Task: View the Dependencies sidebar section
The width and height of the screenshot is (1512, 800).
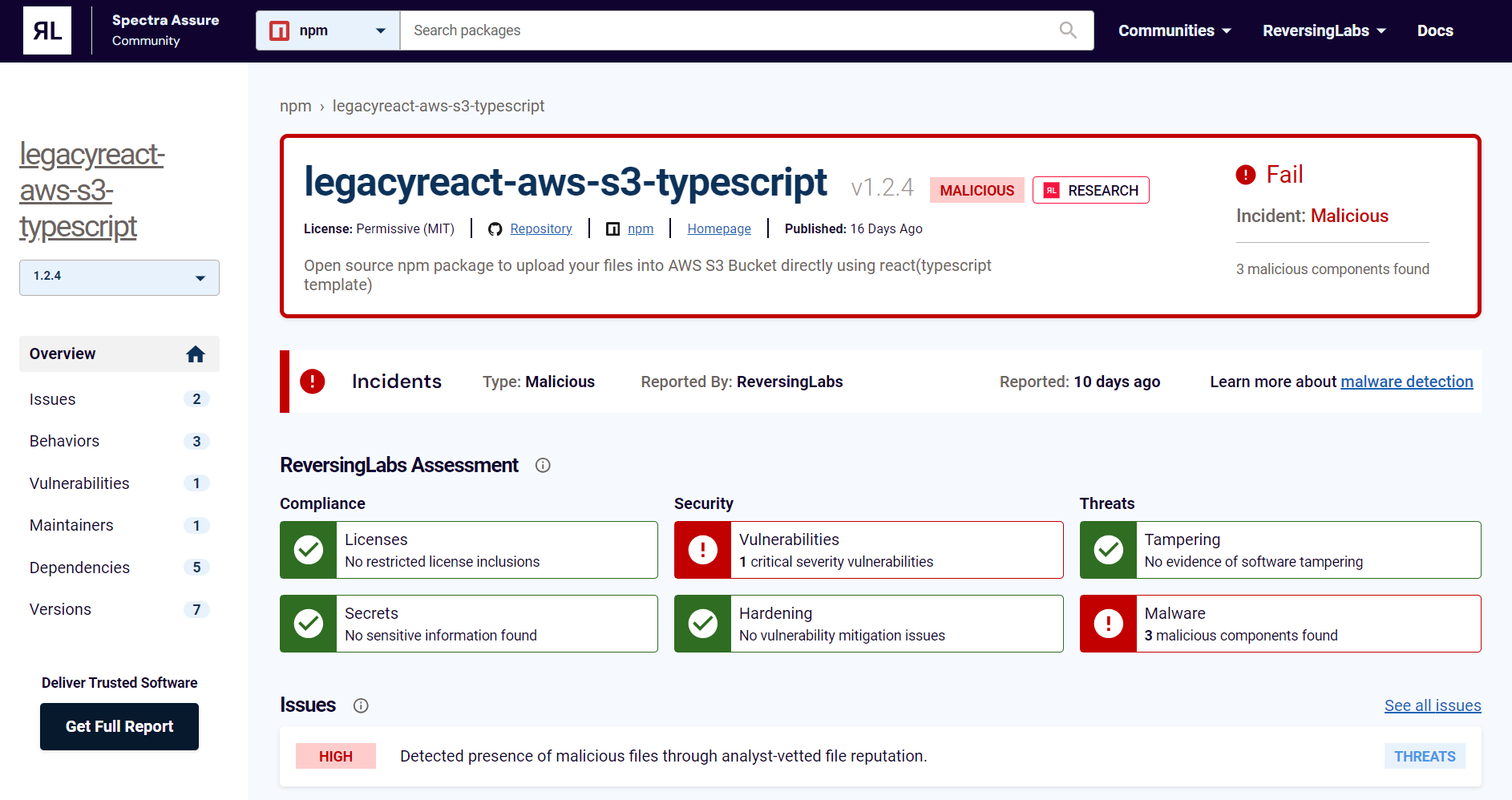Action: coord(119,568)
